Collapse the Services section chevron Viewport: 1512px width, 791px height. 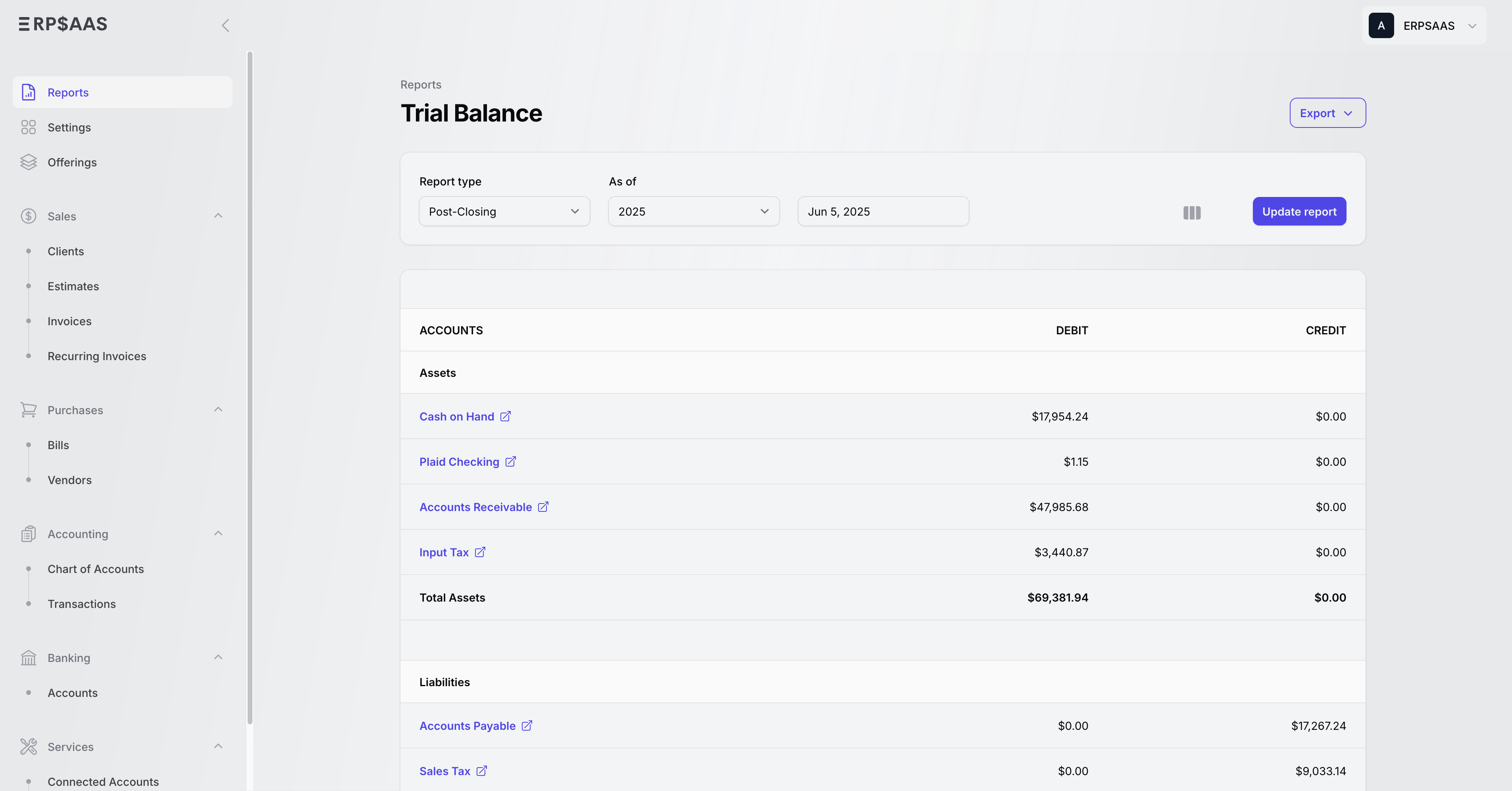click(218, 747)
